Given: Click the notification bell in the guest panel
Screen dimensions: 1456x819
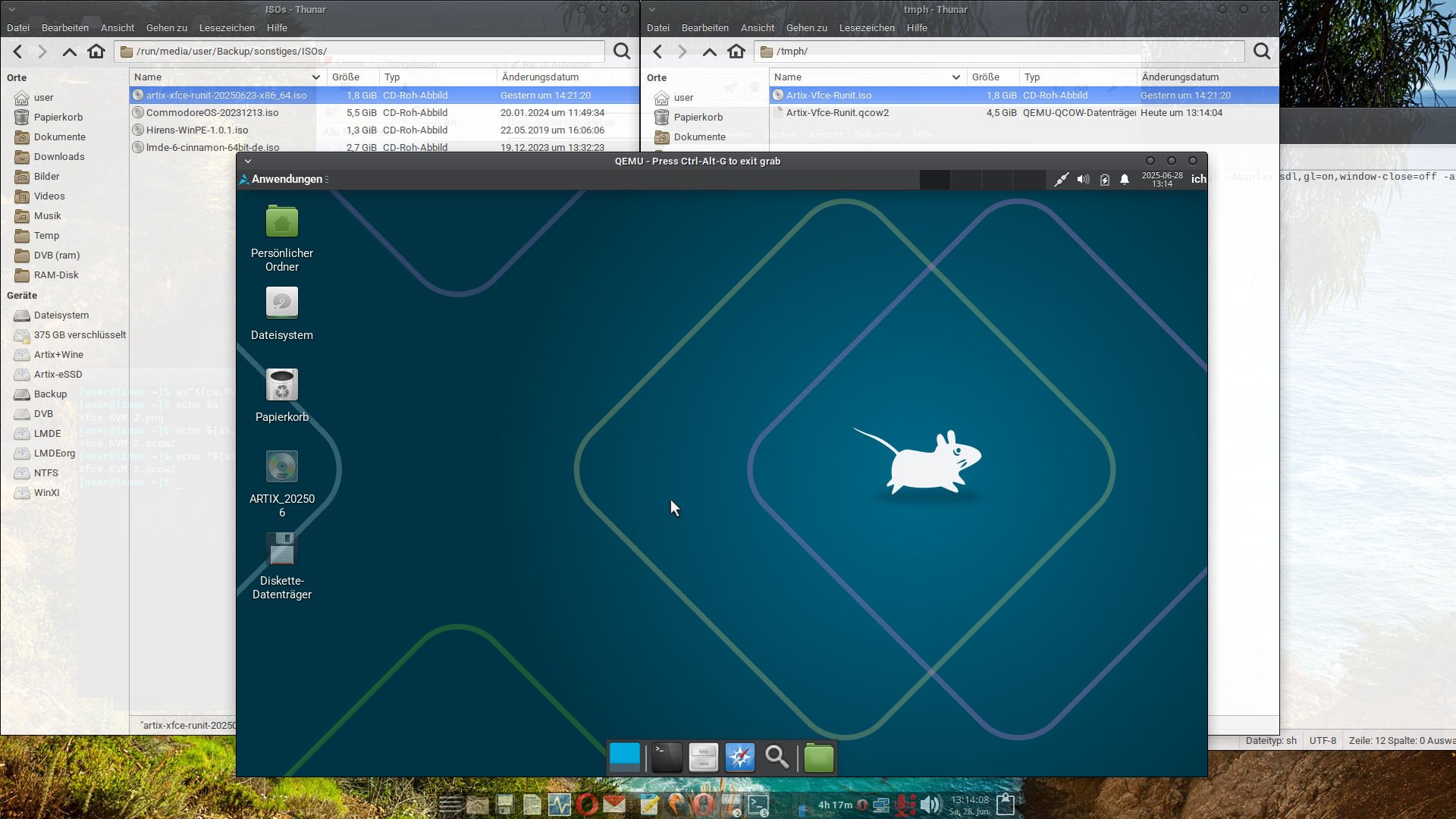Looking at the screenshot, I should coord(1125,180).
